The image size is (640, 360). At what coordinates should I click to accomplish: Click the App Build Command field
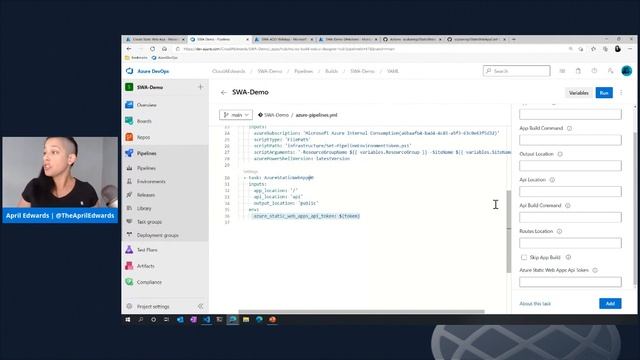click(x=570, y=140)
